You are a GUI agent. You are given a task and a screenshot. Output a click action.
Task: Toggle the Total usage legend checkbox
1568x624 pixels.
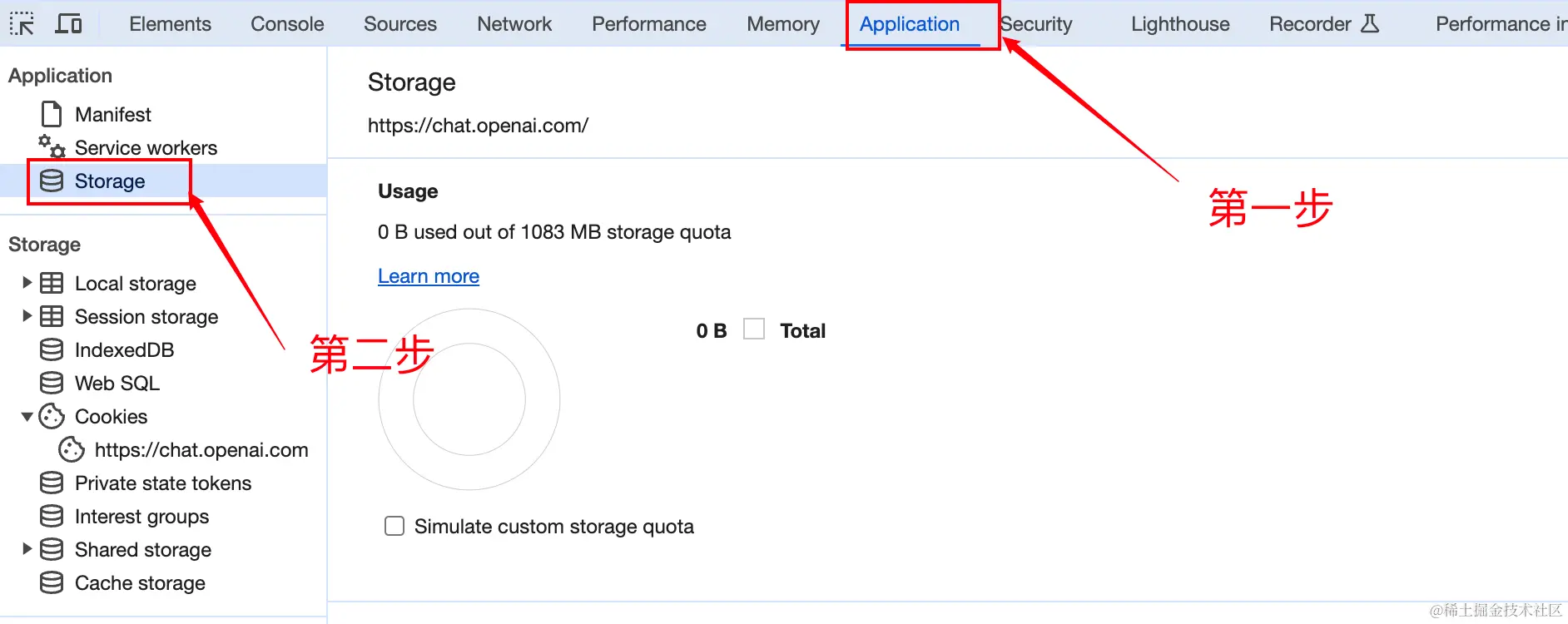(754, 329)
